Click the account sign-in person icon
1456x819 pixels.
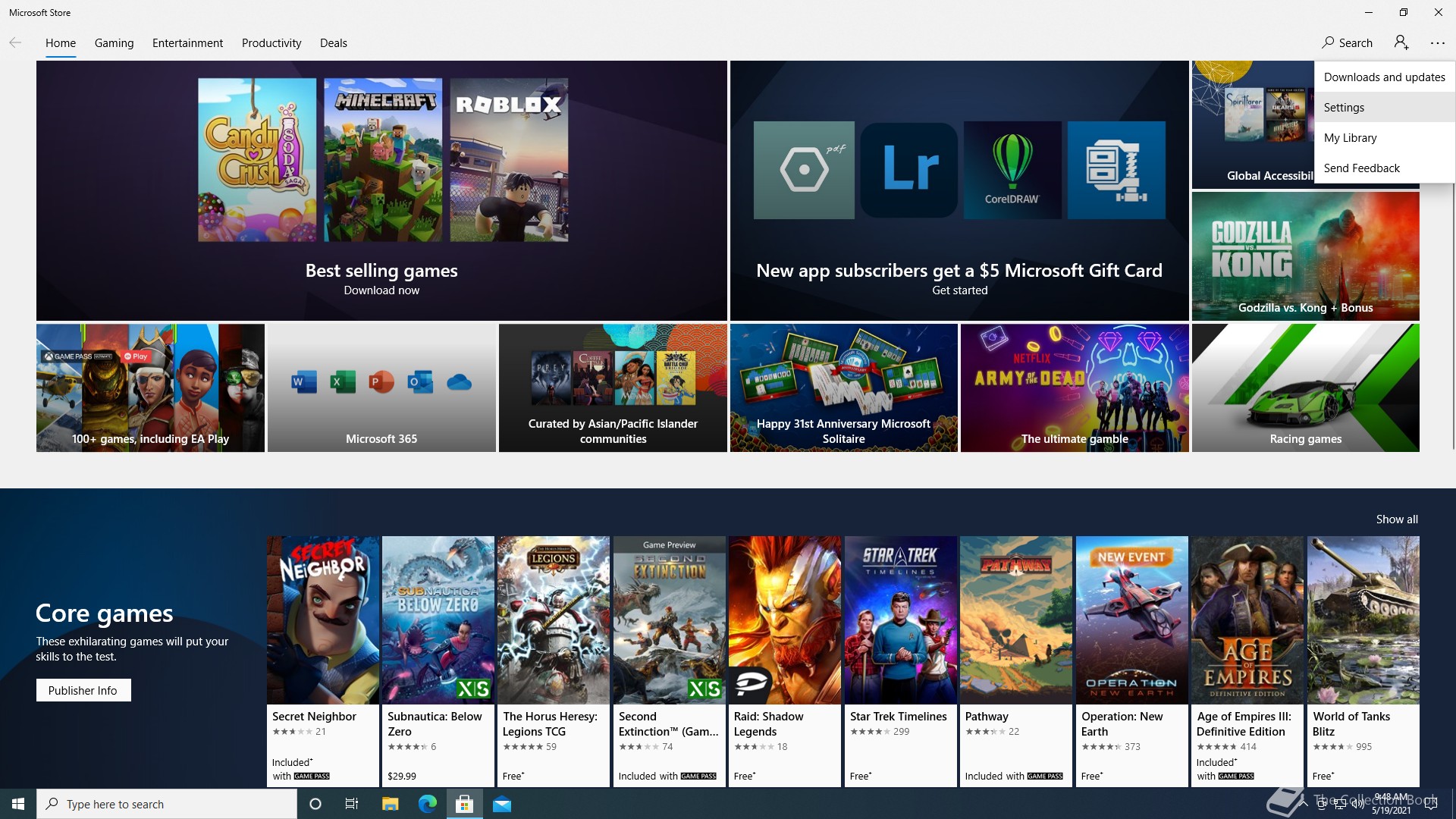point(1401,42)
